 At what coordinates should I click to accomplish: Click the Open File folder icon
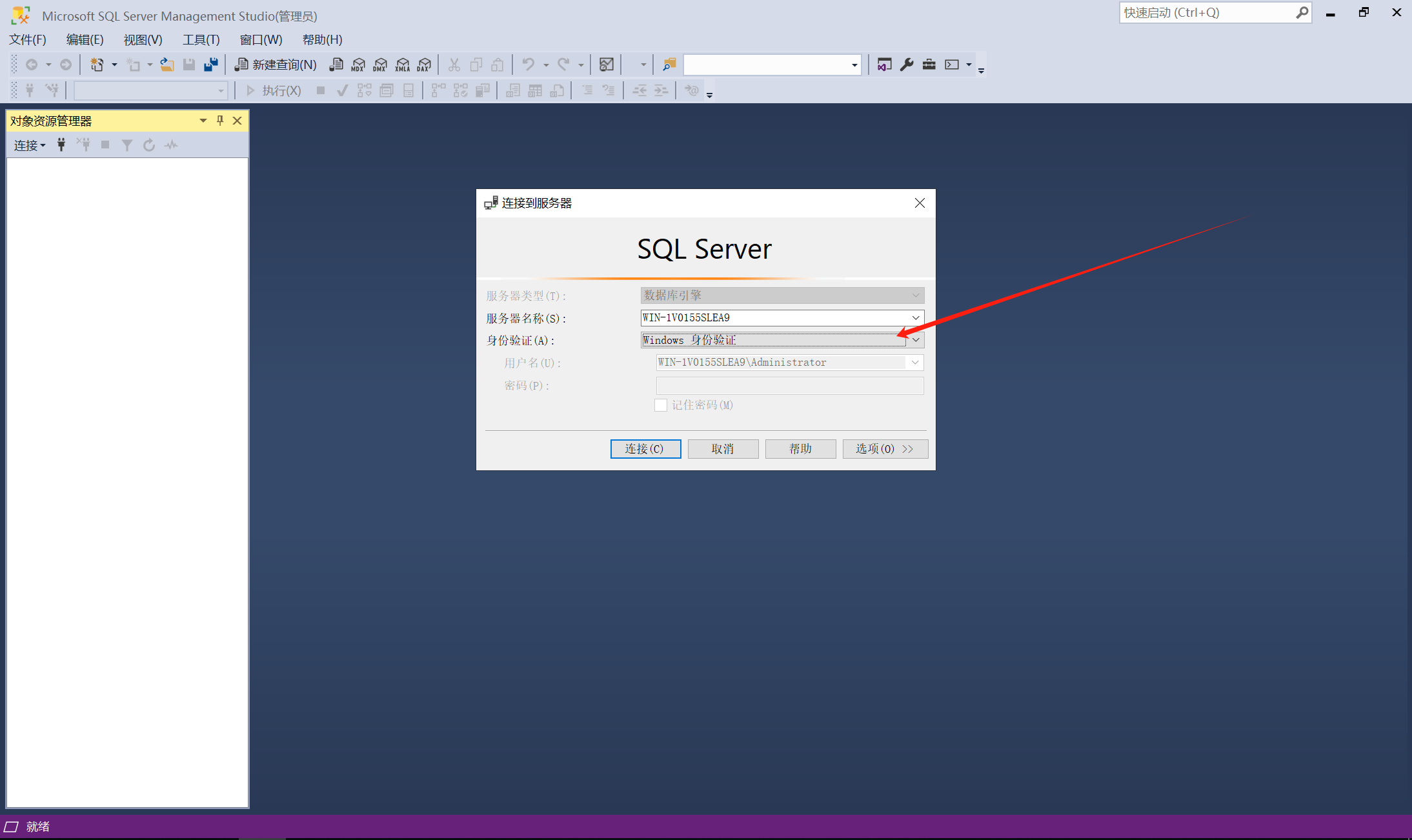point(167,65)
